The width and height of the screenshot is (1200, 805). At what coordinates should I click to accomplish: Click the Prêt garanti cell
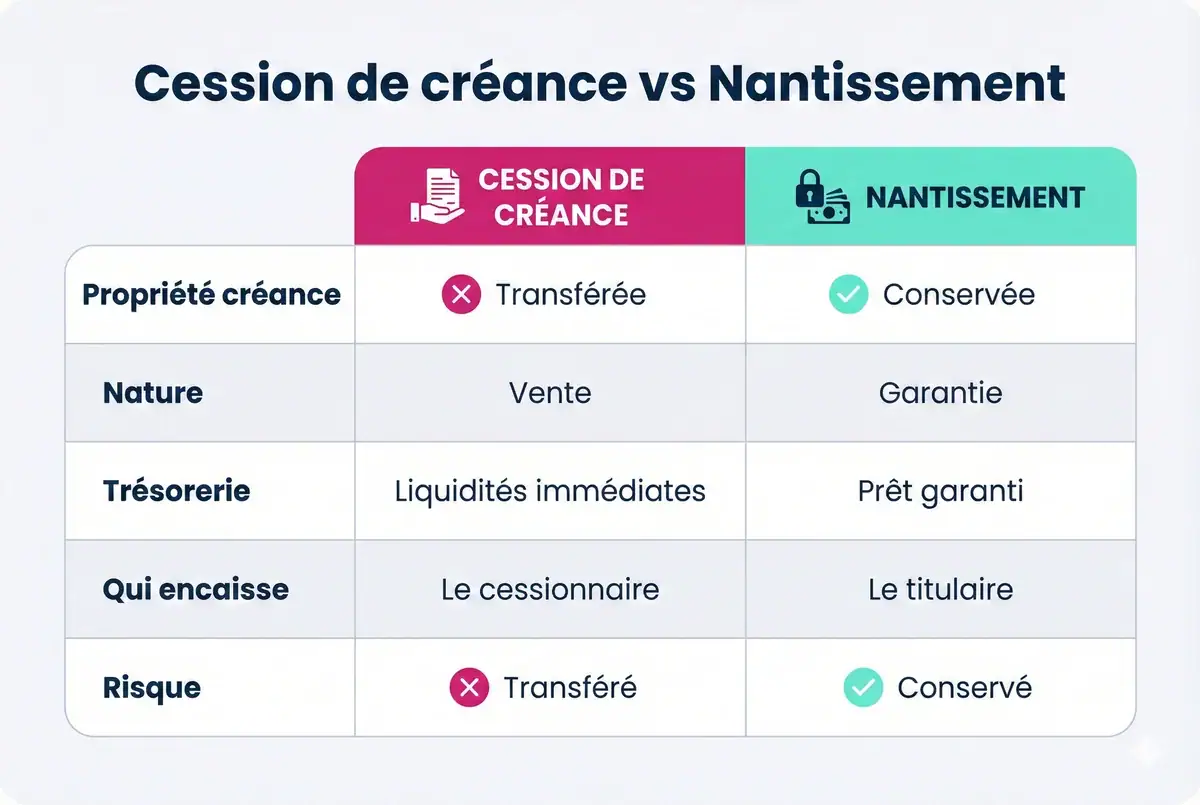[x=940, y=491]
